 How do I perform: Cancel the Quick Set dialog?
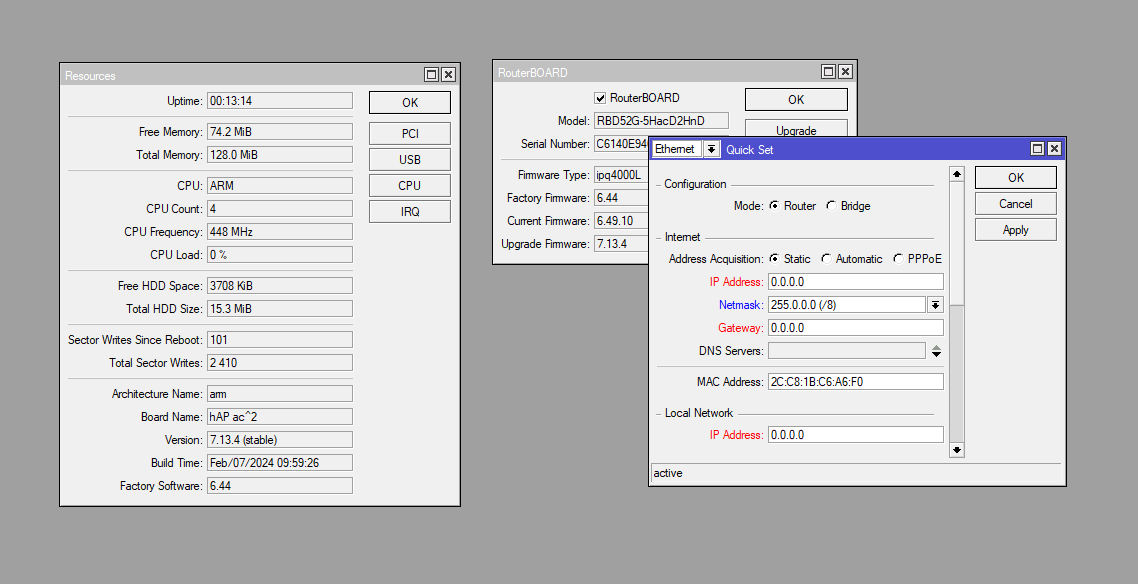tap(1015, 204)
